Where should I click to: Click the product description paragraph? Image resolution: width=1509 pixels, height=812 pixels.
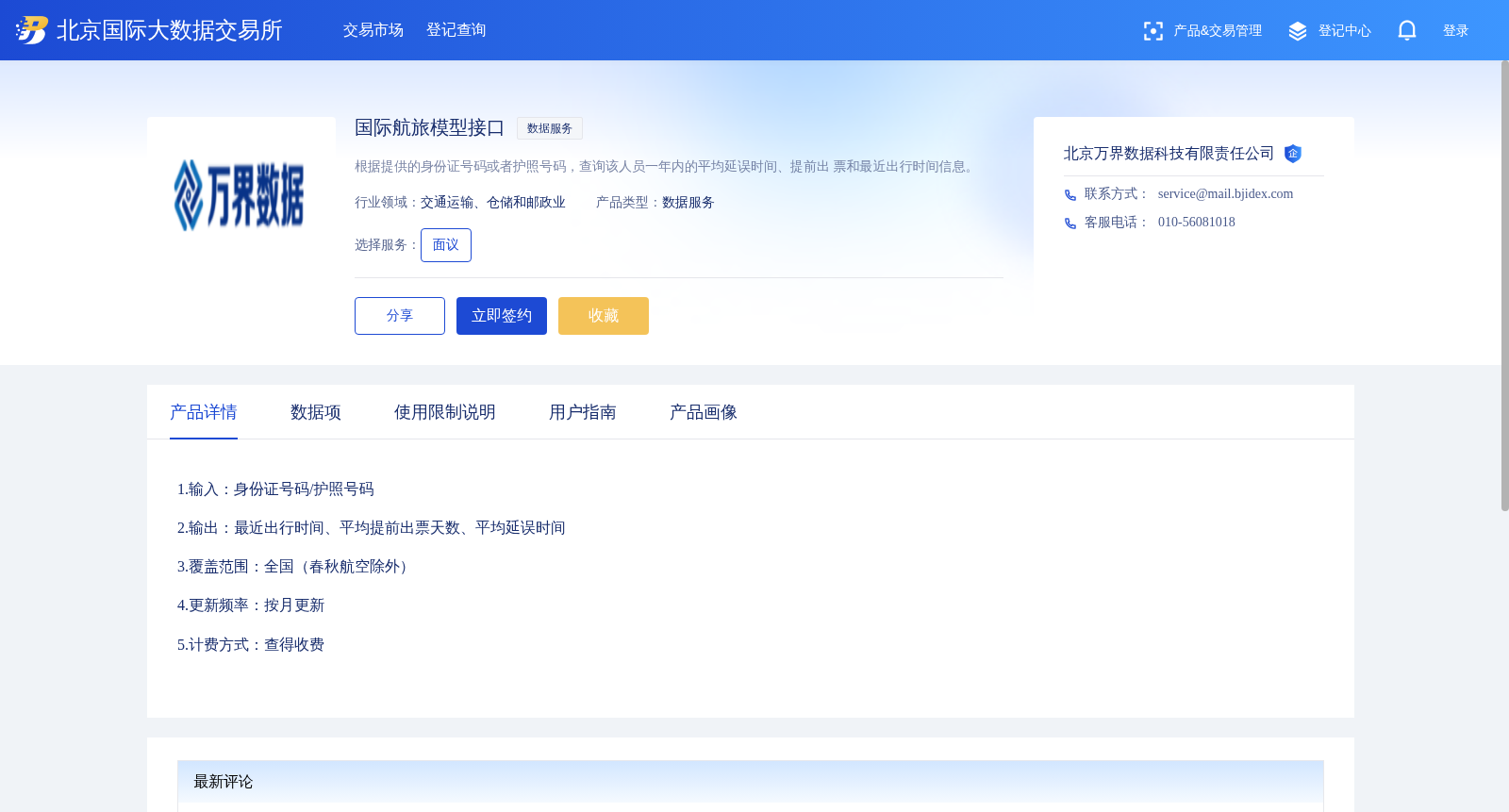[666, 167]
